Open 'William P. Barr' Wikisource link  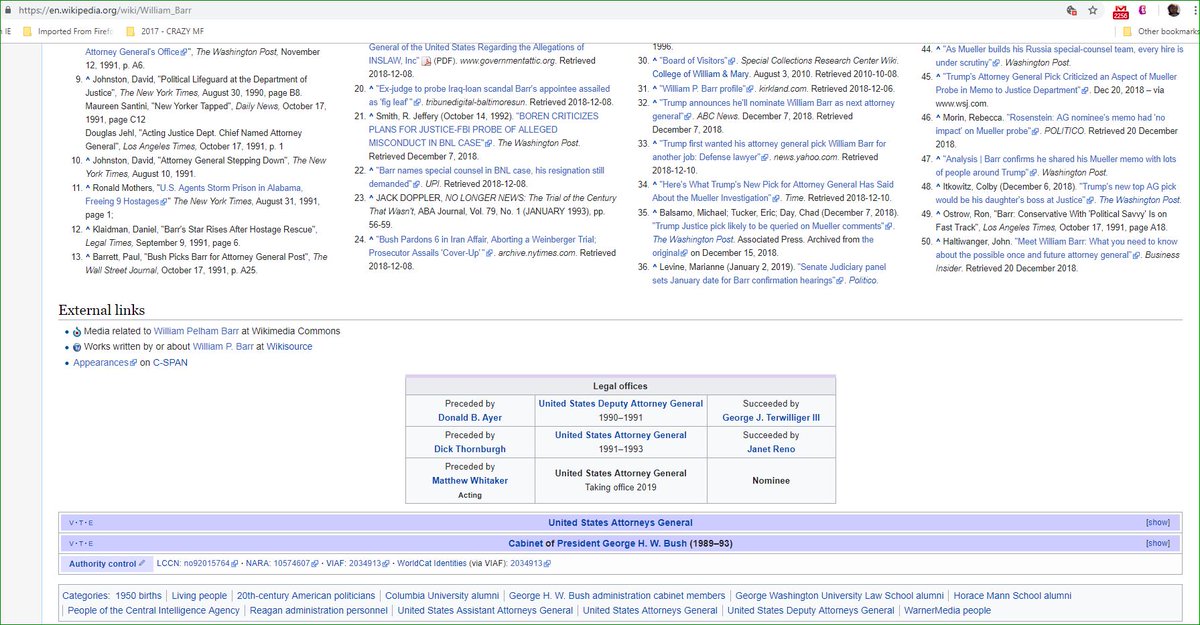222,347
